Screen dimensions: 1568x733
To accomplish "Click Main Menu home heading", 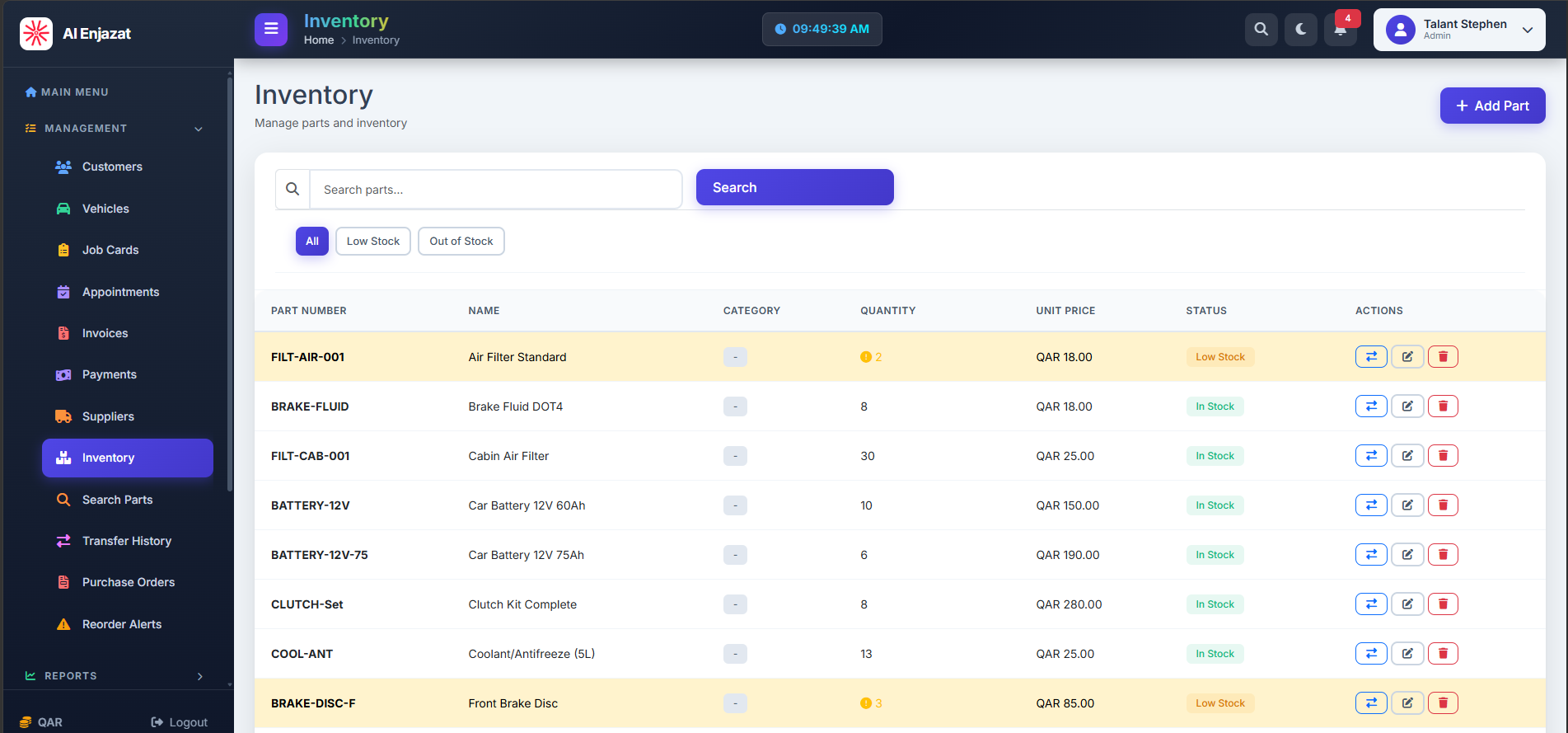I will coord(67,92).
